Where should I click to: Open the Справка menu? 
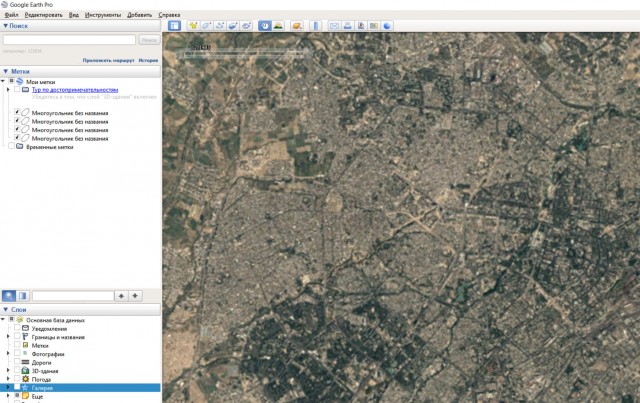tap(169, 15)
